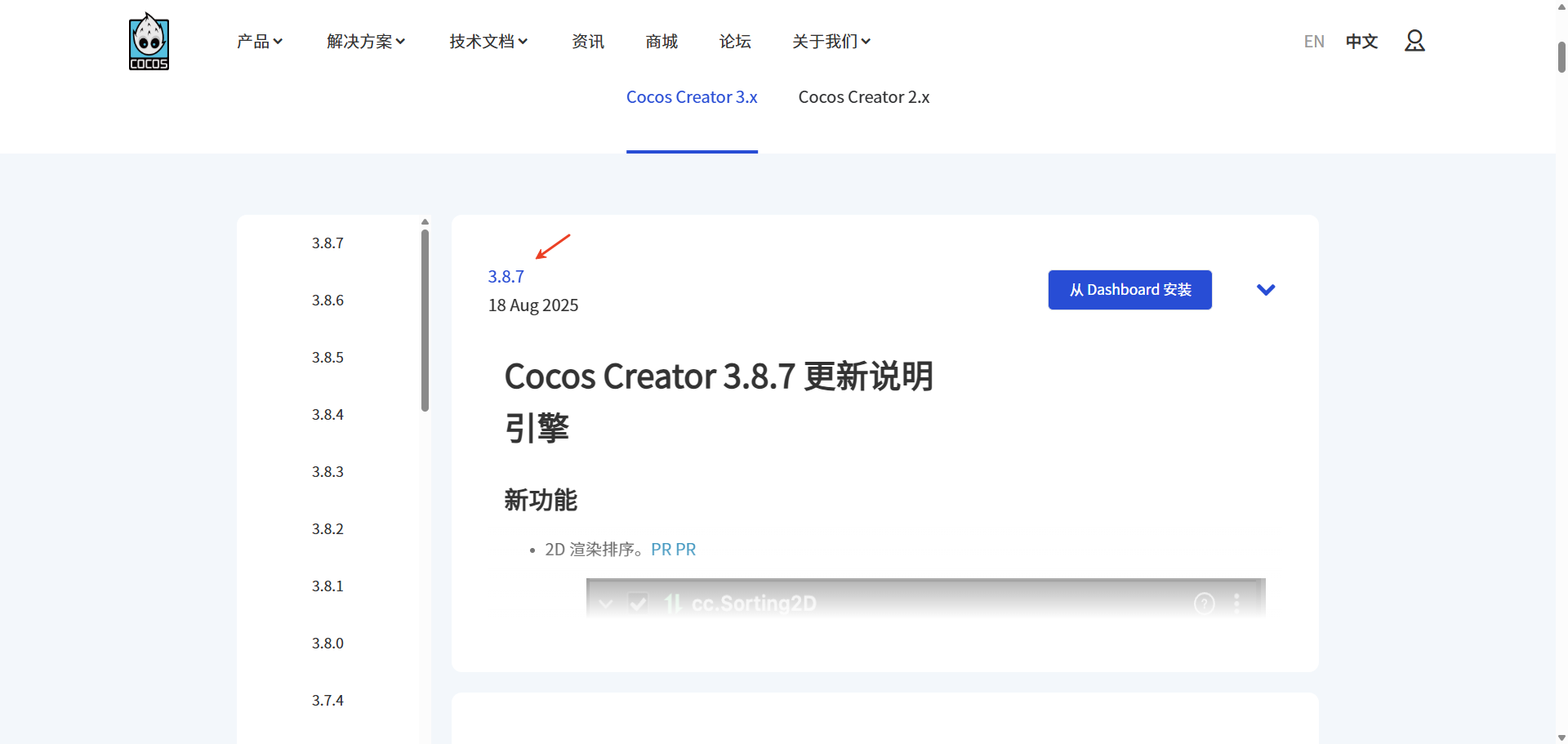Switch to the Cocos Creator 2.x tab
The image size is (1568, 744).
click(x=864, y=97)
